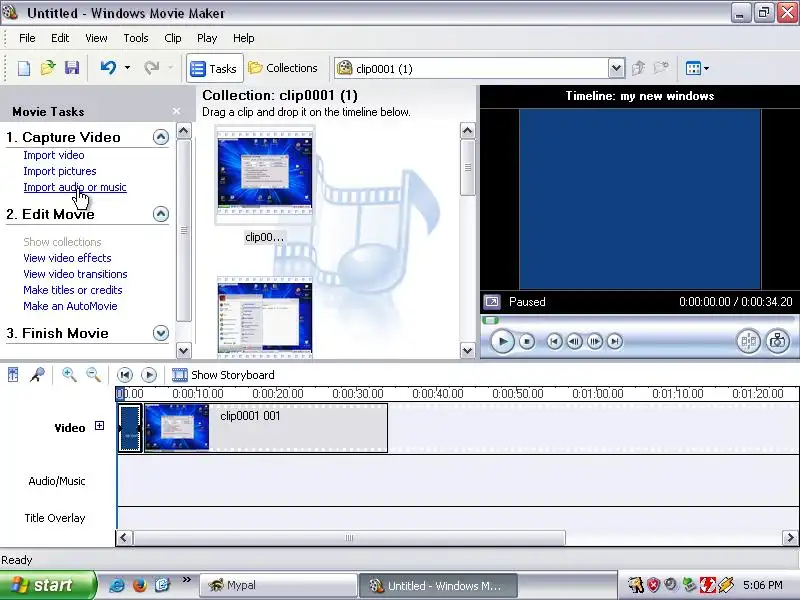Image resolution: width=800 pixels, height=600 pixels.
Task: Open the Play menu
Action: [207, 38]
